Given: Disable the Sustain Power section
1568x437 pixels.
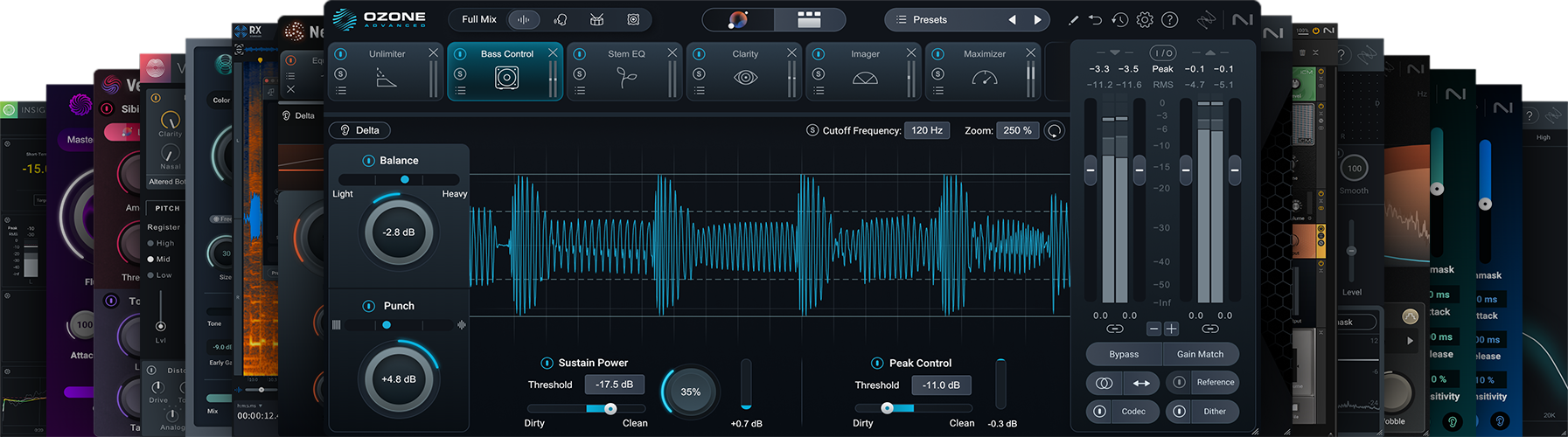Looking at the screenshot, I should click(x=547, y=363).
